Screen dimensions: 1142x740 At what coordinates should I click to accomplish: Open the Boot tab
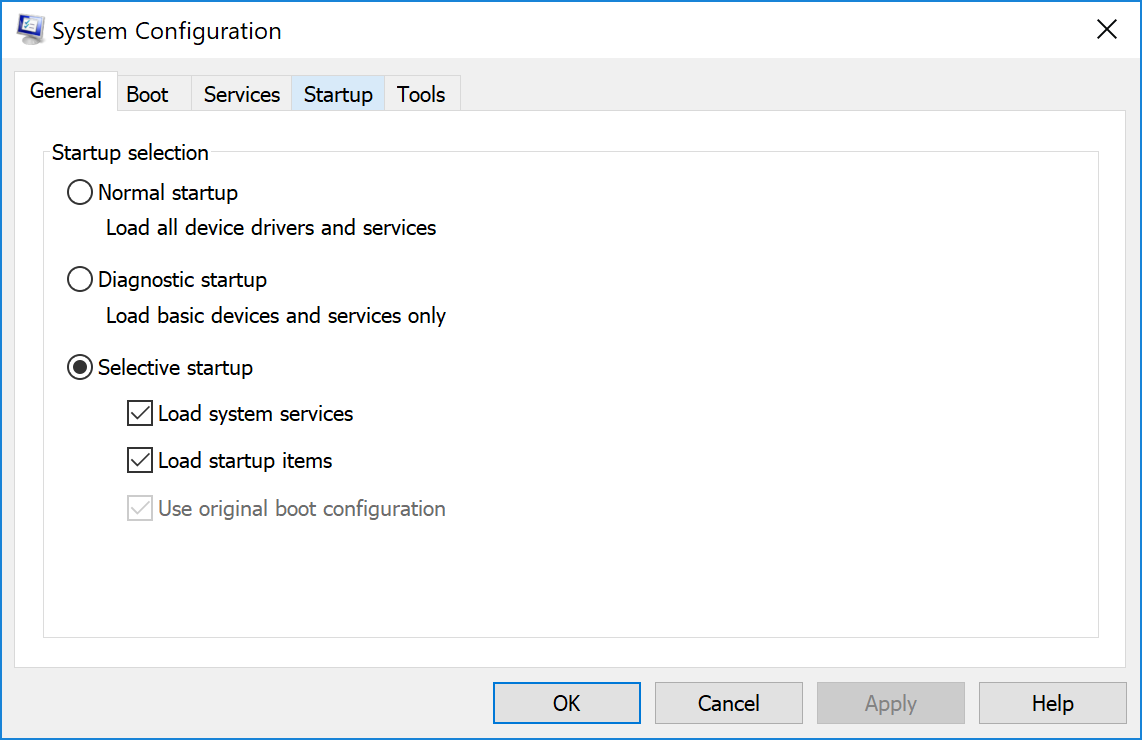point(147,95)
